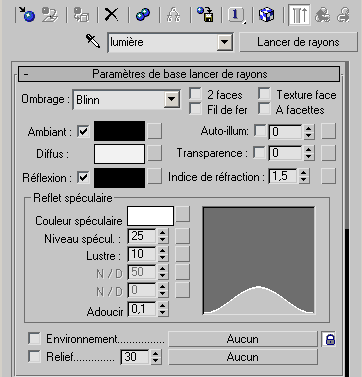Collapse the Paramètres de base lancer de rayons rollout
The image size is (362, 377).
pyautogui.click(x=179, y=74)
